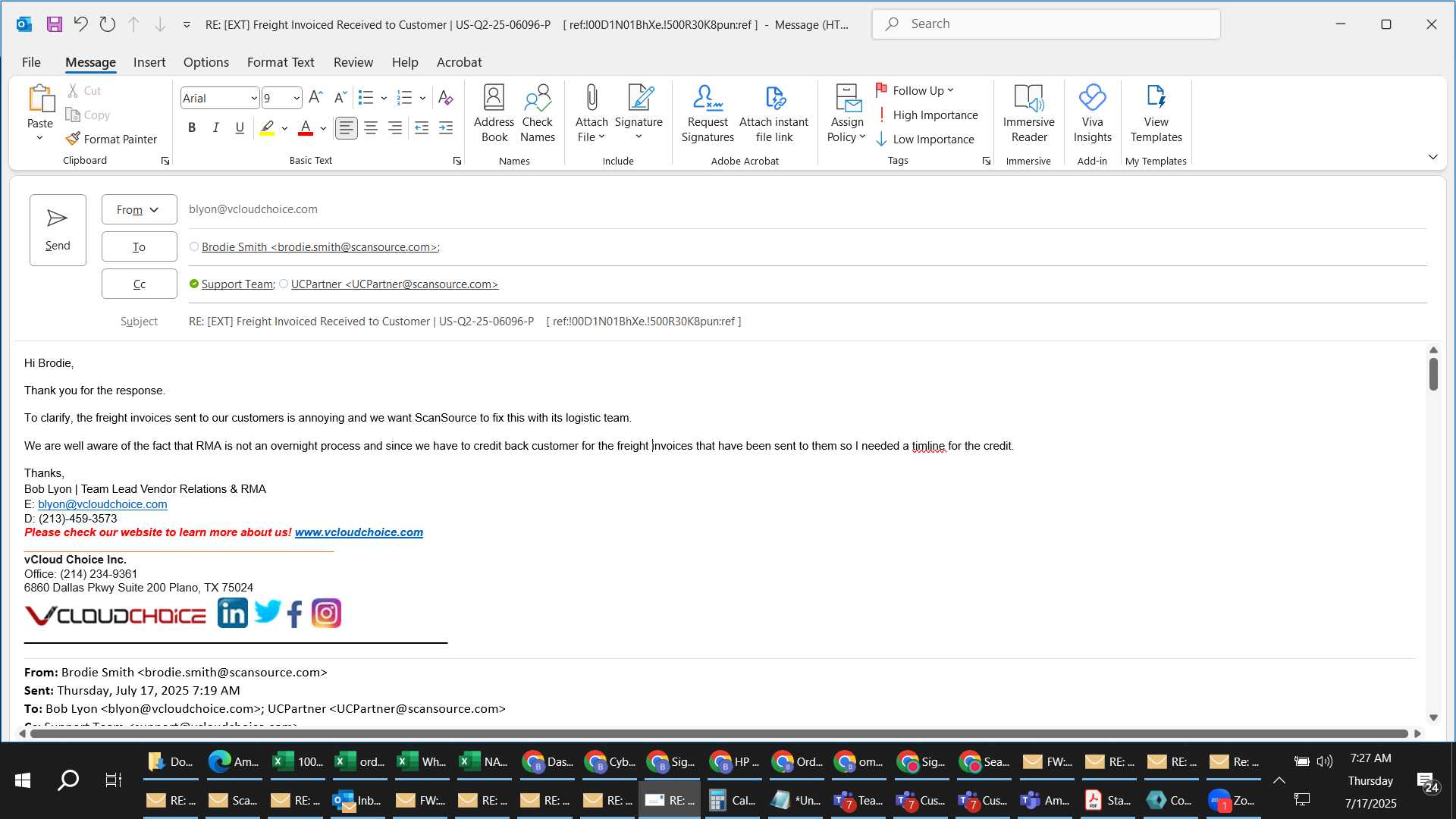1456x819 pixels.
Task: Send the email message
Action: 58,230
